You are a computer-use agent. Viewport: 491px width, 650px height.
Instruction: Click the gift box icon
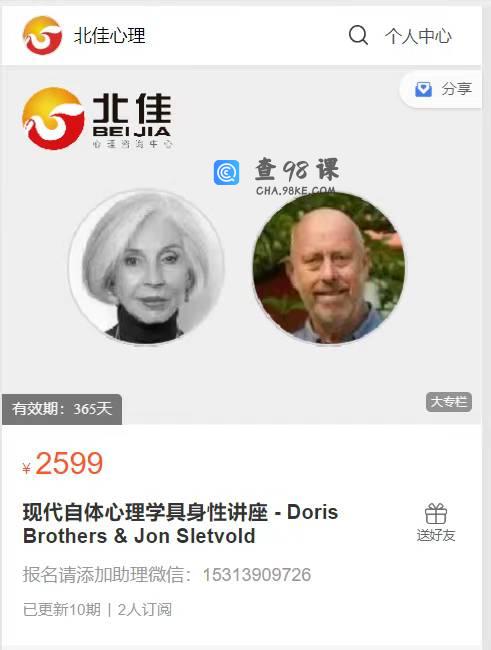tap(436, 514)
